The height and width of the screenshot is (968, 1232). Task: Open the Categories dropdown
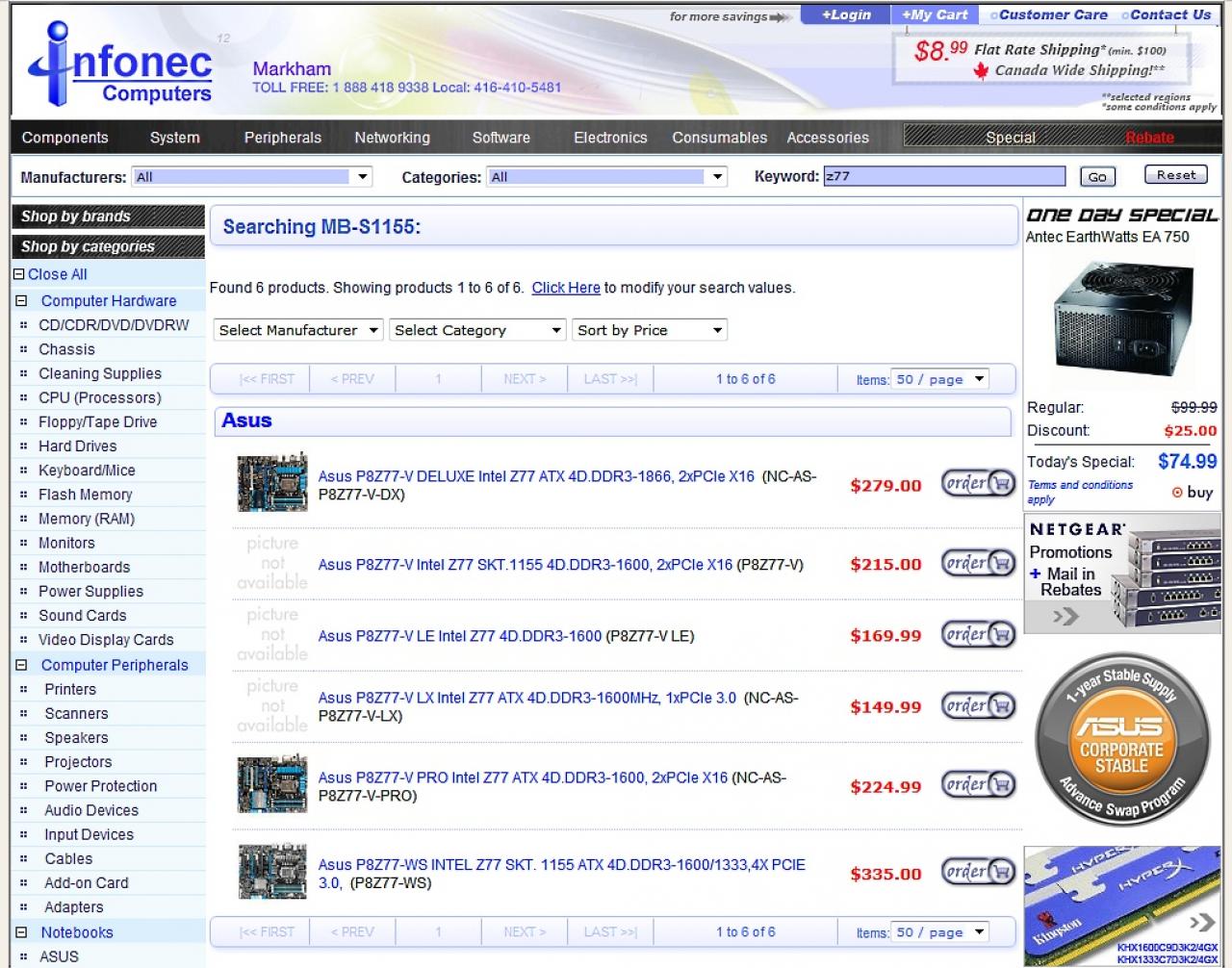pos(607,177)
